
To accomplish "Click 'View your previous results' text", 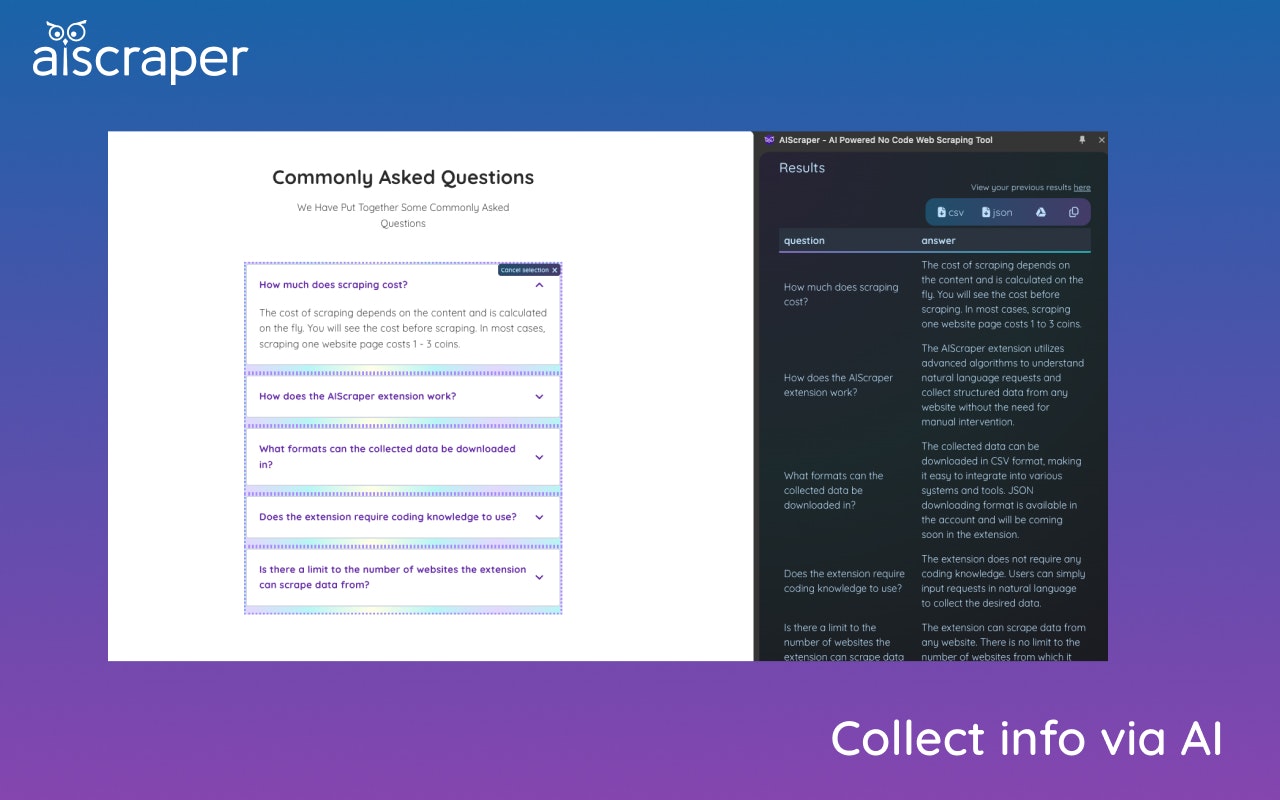I will point(1021,187).
